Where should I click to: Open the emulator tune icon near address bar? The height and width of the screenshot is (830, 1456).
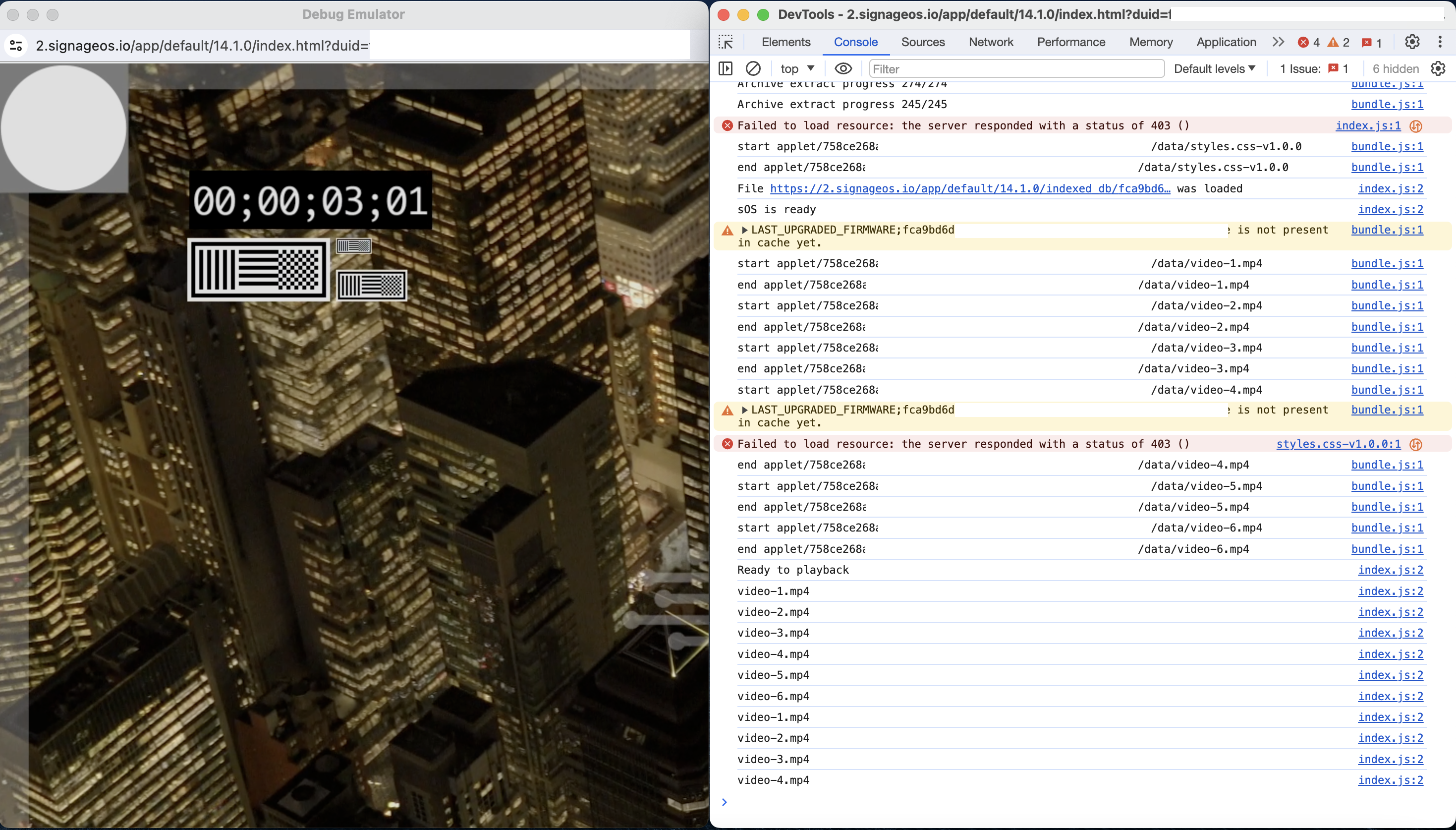(x=15, y=45)
